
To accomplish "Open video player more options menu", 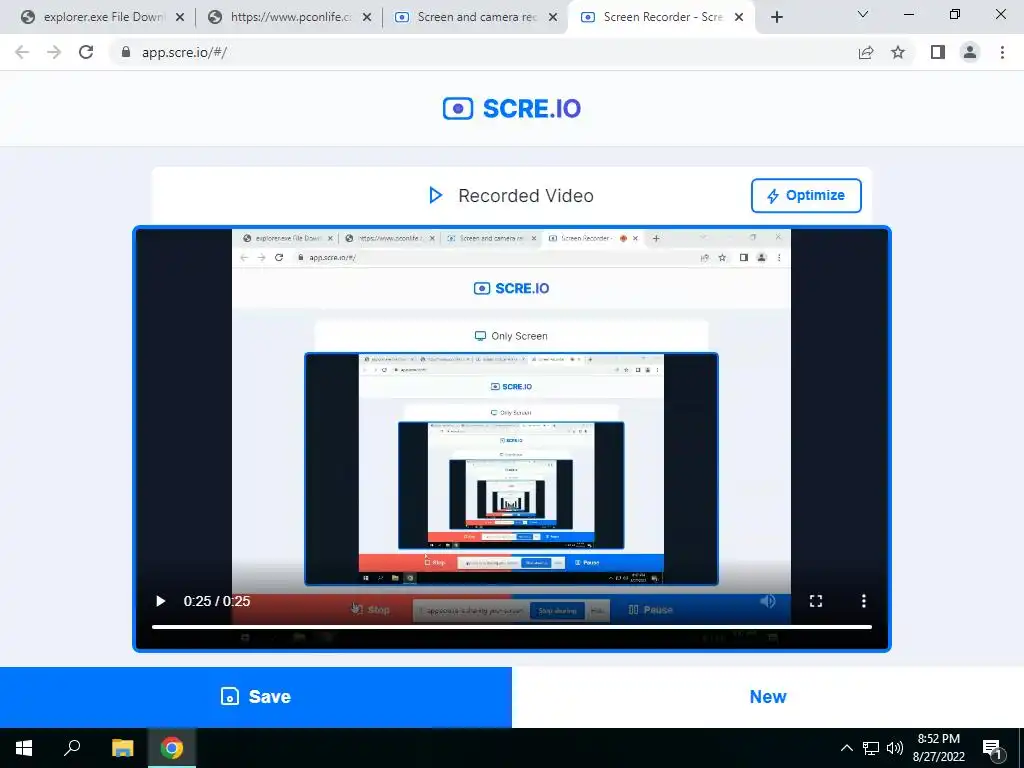I will tap(863, 601).
